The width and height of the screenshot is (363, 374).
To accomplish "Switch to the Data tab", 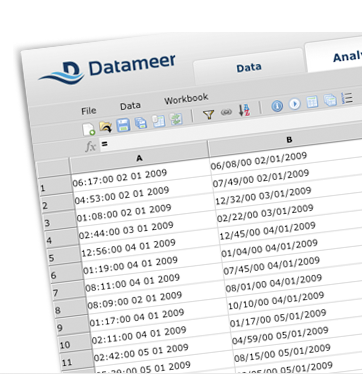I will 249,68.
